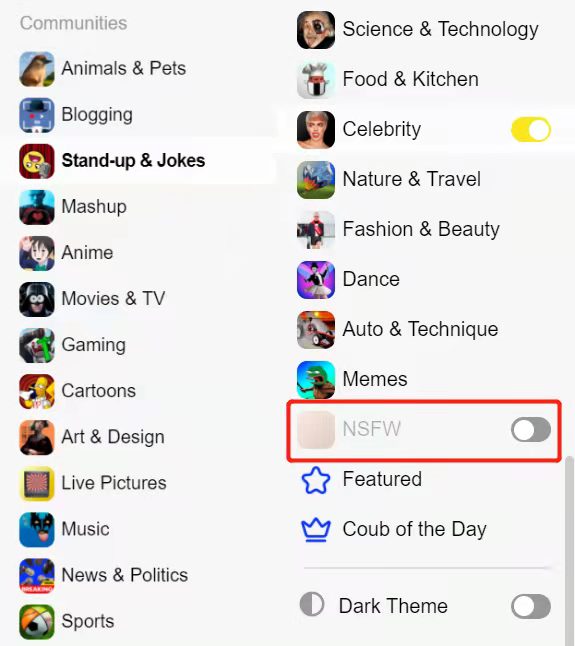Screen dimensions: 575x646
Task: Open the Blogging community icon
Action: [x=37, y=115]
